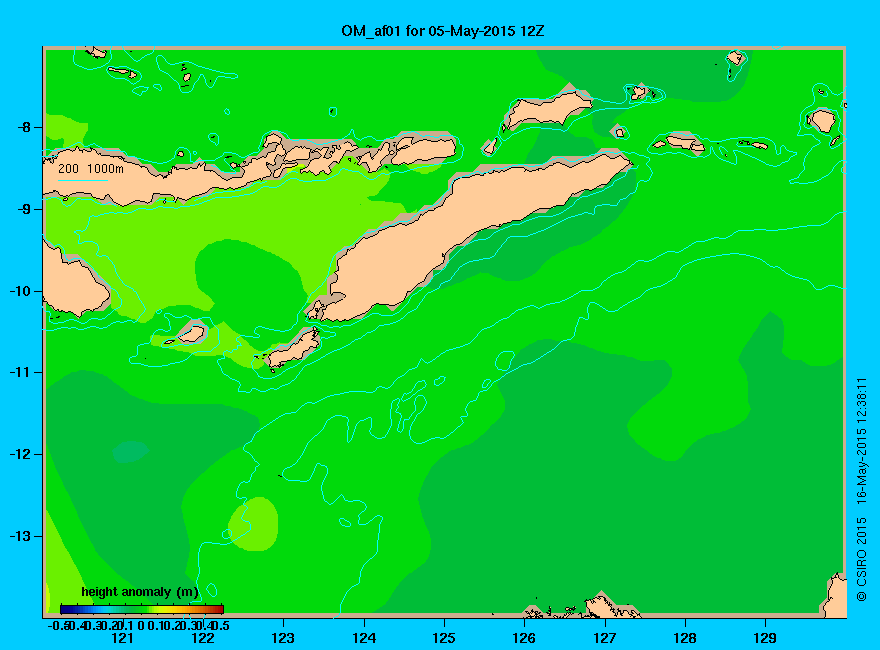Click the height anomaly color scale bar
The height and width of the screenshot is (650, 880).
(x=142, y=609)
